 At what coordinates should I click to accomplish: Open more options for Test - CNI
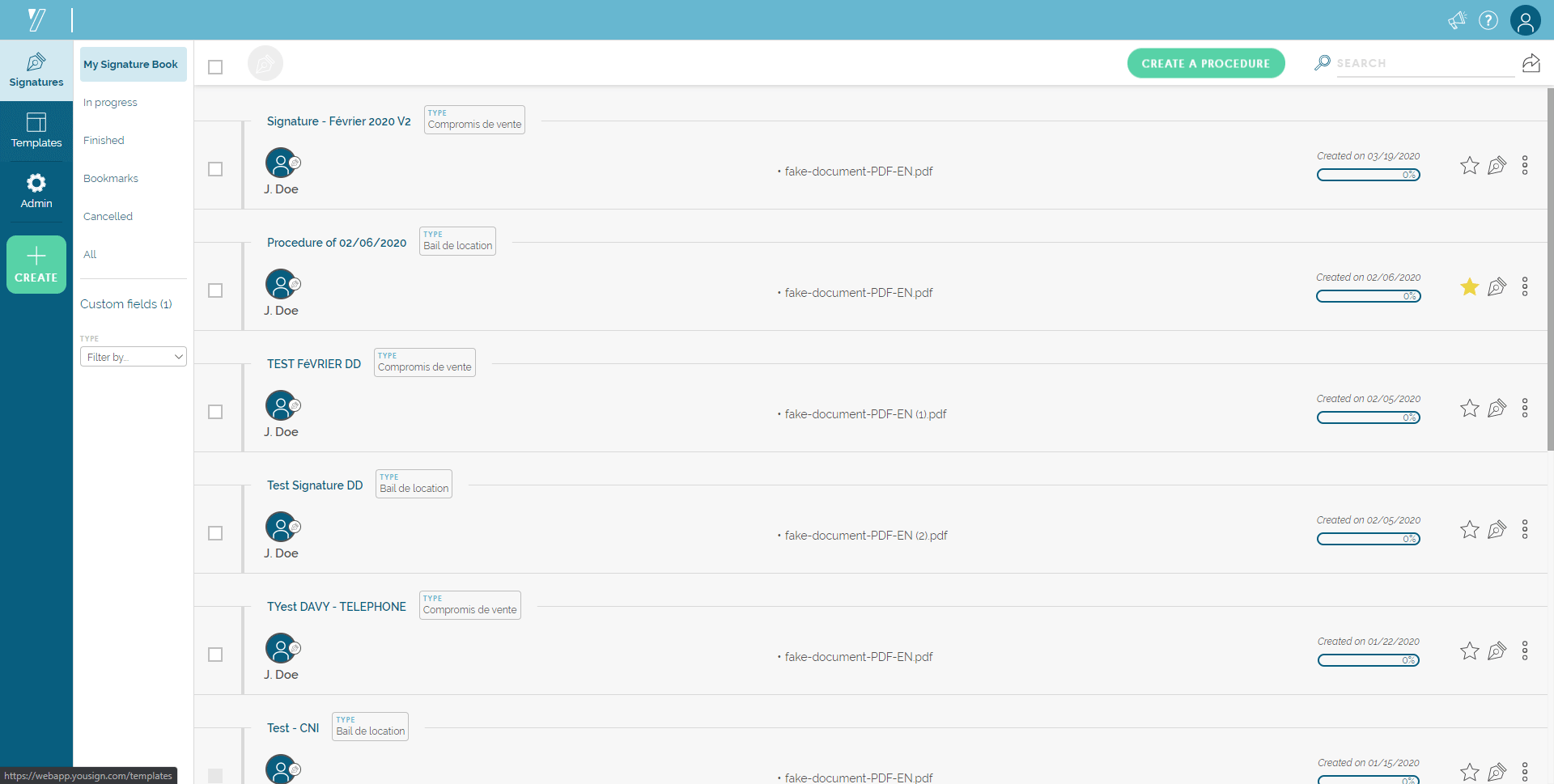point(1525,773)
